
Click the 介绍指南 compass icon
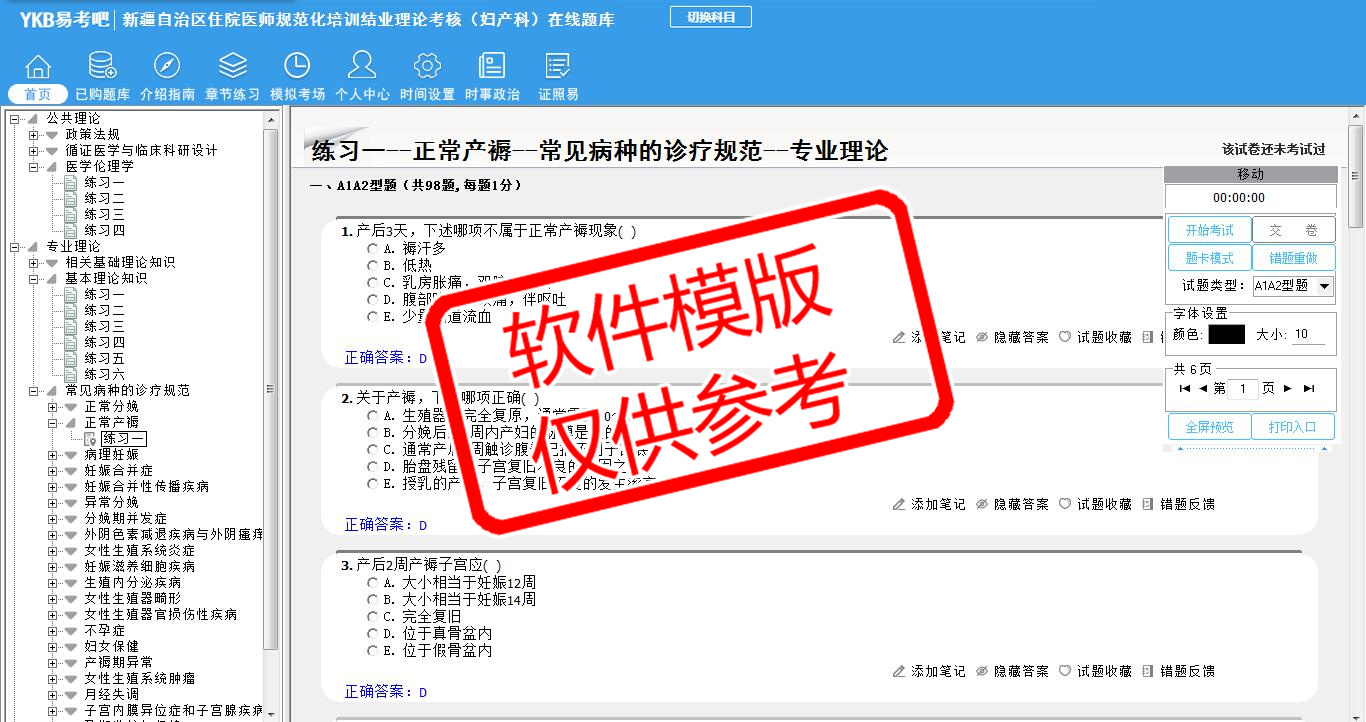tap(167, 67)
